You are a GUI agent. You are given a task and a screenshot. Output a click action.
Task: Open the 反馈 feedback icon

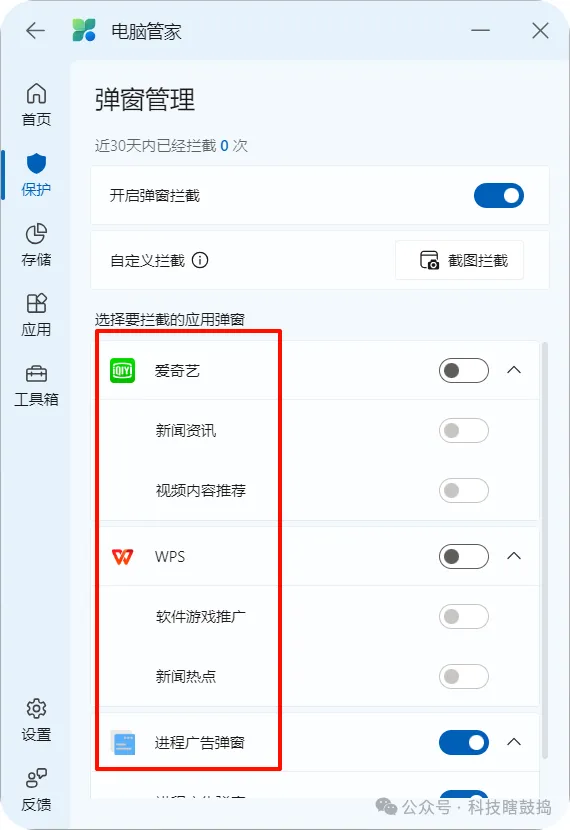tap(36, 778)
